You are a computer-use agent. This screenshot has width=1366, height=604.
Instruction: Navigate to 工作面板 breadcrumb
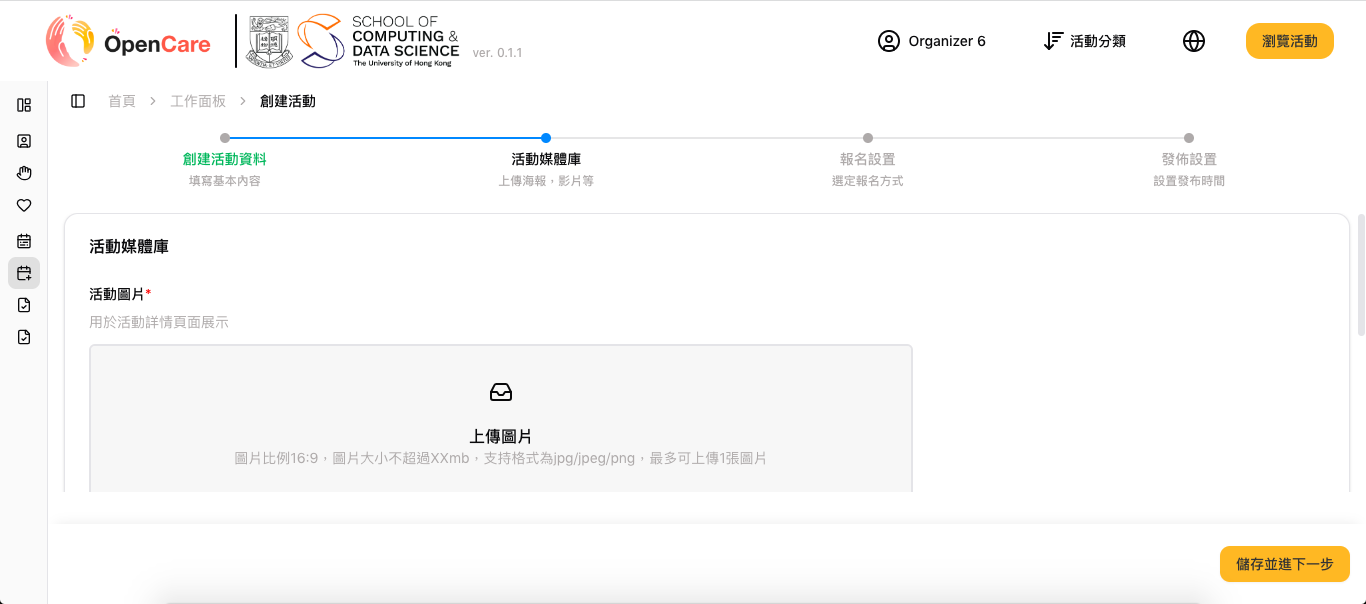198,101
